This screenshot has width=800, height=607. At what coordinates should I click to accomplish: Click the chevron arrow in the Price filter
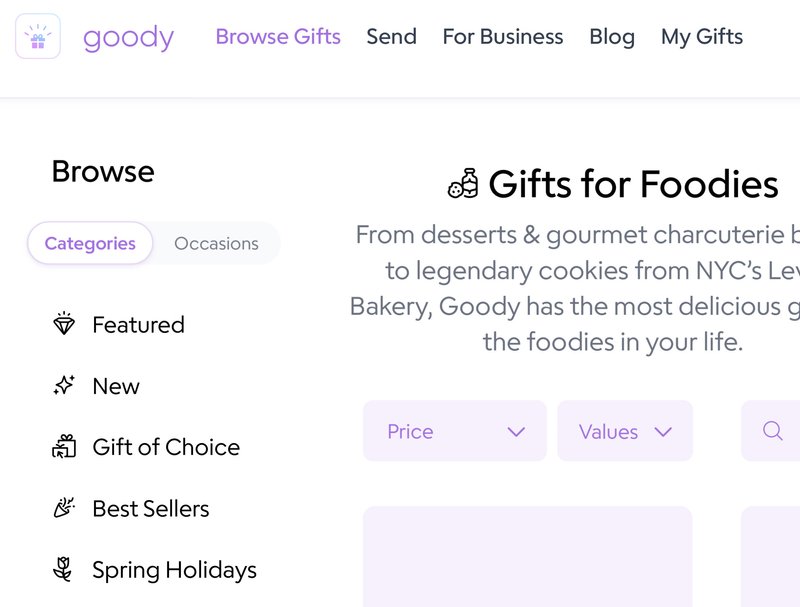pos(516,432)
